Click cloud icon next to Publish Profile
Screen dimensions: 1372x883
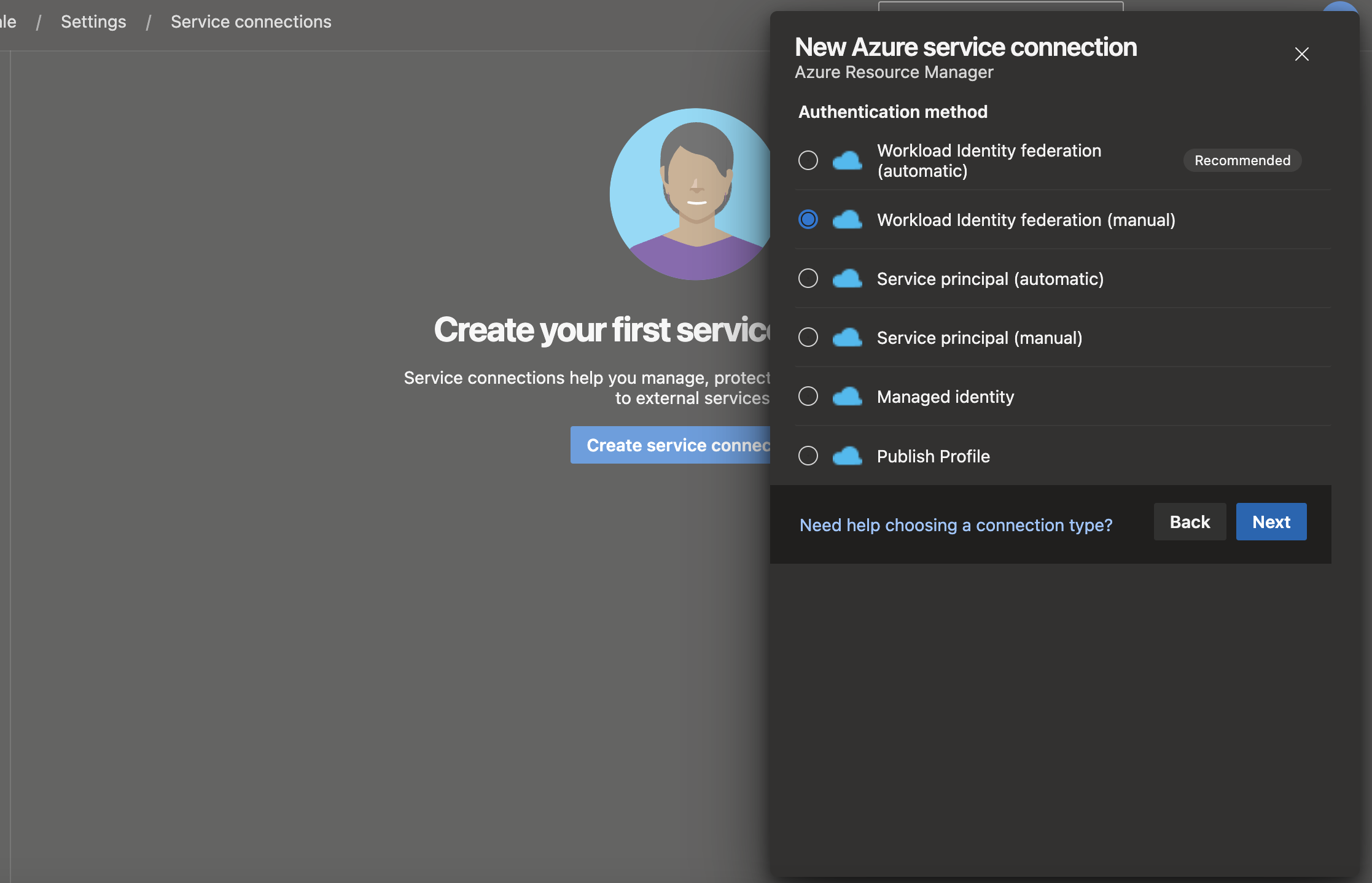[847, 456]
